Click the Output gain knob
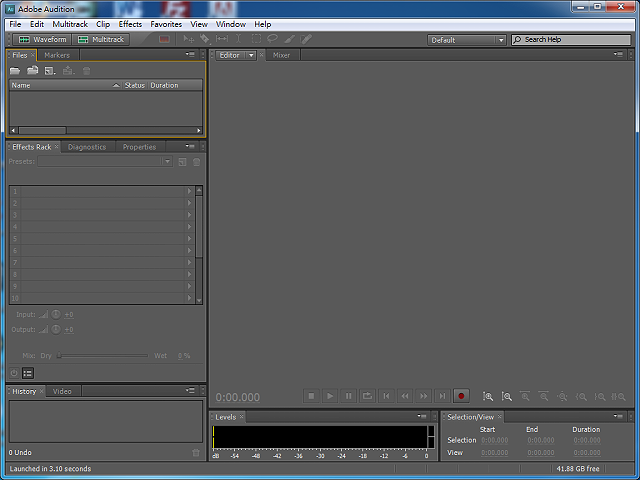Viewport: 640px width, 480px height. (x=56, y=329)
